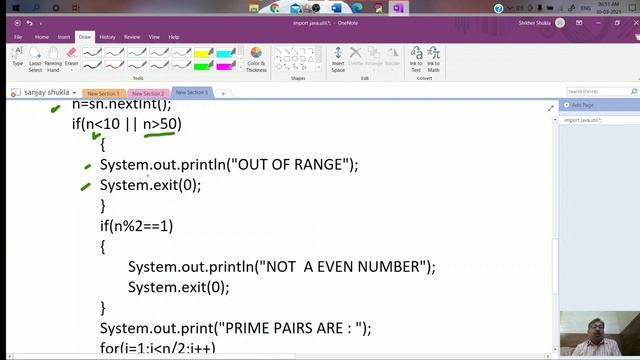Switch to the History ribbon tab
640x360 pixels.
point(107,37)
